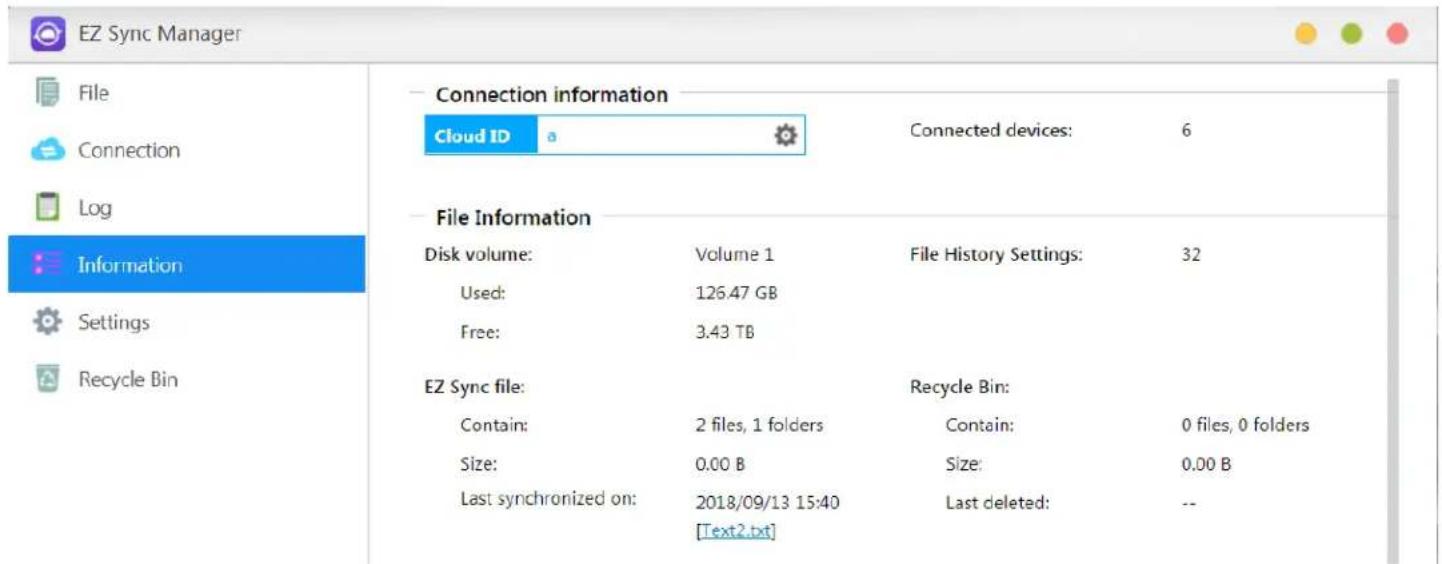Screen dimensions: 1442x564
Task: Click the File sidebar icon
Action: click(x=47, y=93)
